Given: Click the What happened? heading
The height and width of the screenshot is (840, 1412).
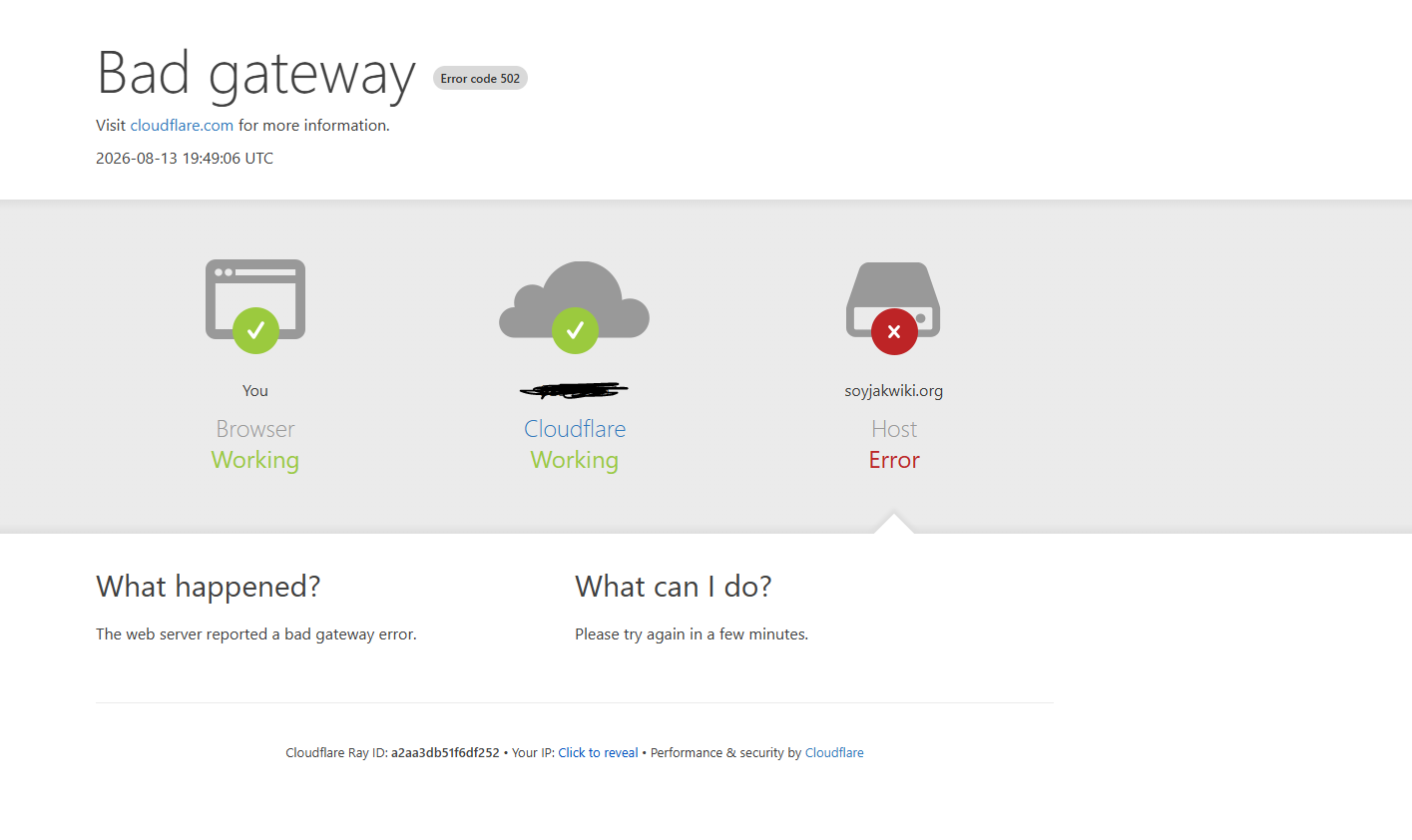Looking at the screenshot, I should pos(209,587).
